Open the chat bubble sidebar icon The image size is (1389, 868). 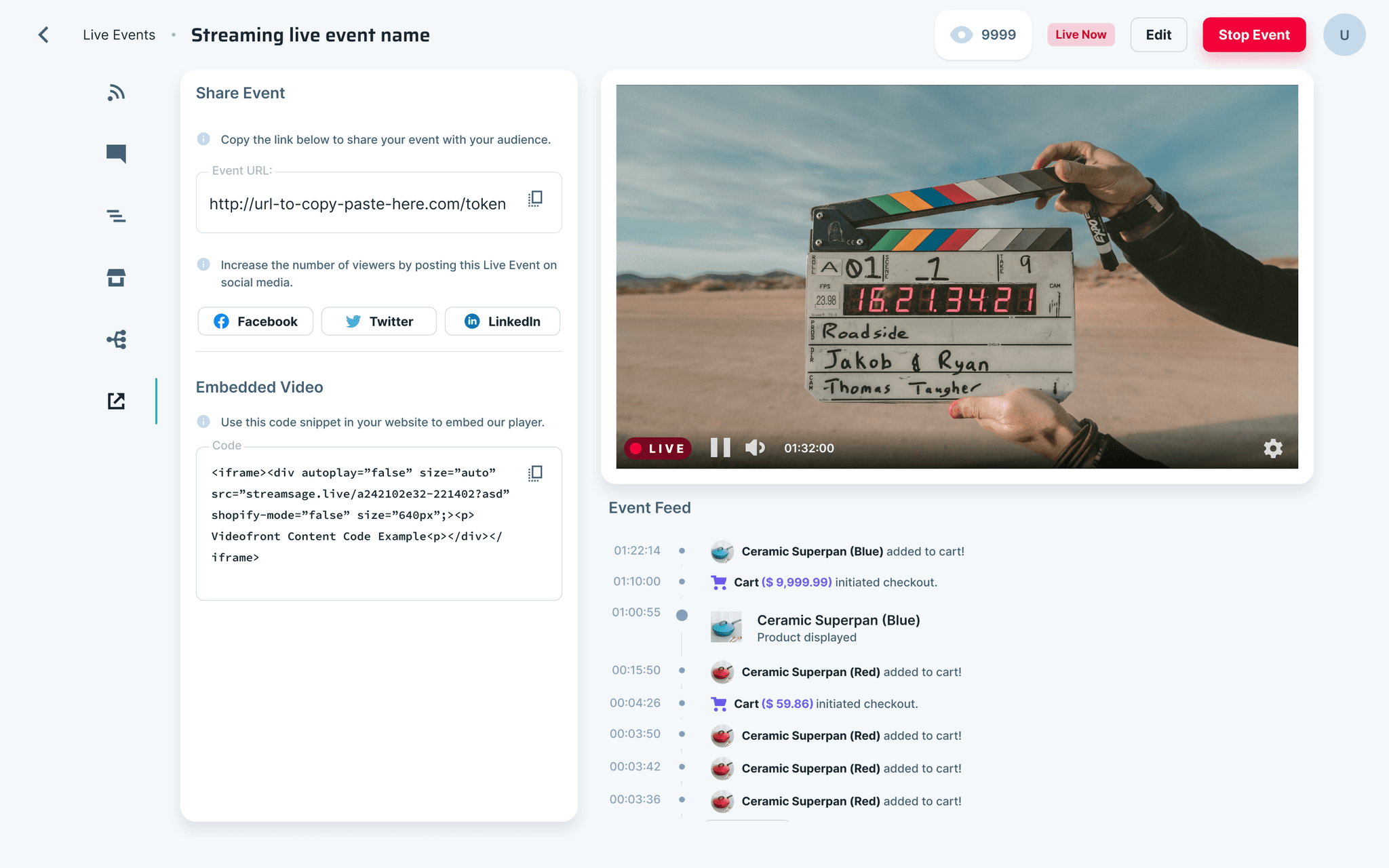(116, 154)
